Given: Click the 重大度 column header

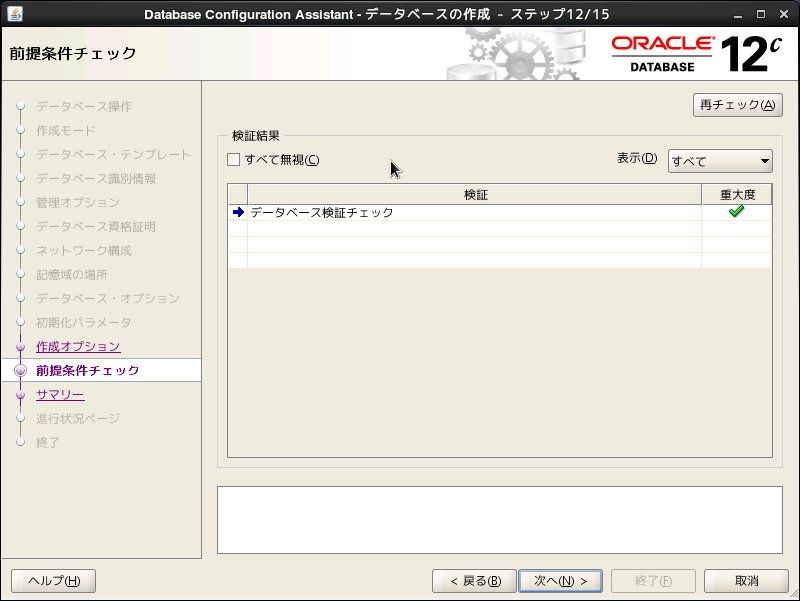Looking at the screenshot, I should pos(737,194).
